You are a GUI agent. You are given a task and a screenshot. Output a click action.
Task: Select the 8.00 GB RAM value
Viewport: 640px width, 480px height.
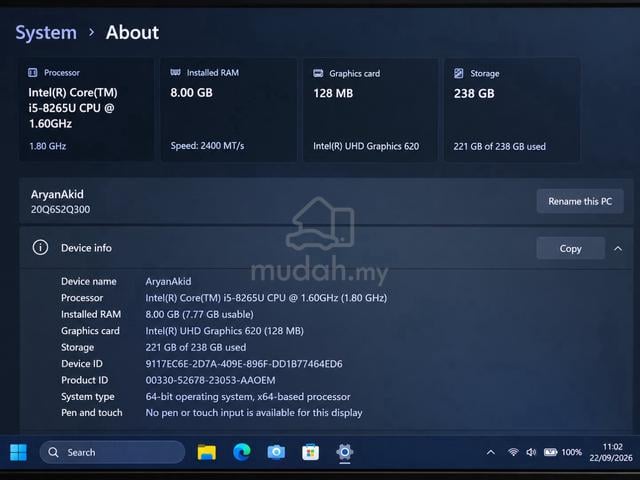[x=191, y=93]
